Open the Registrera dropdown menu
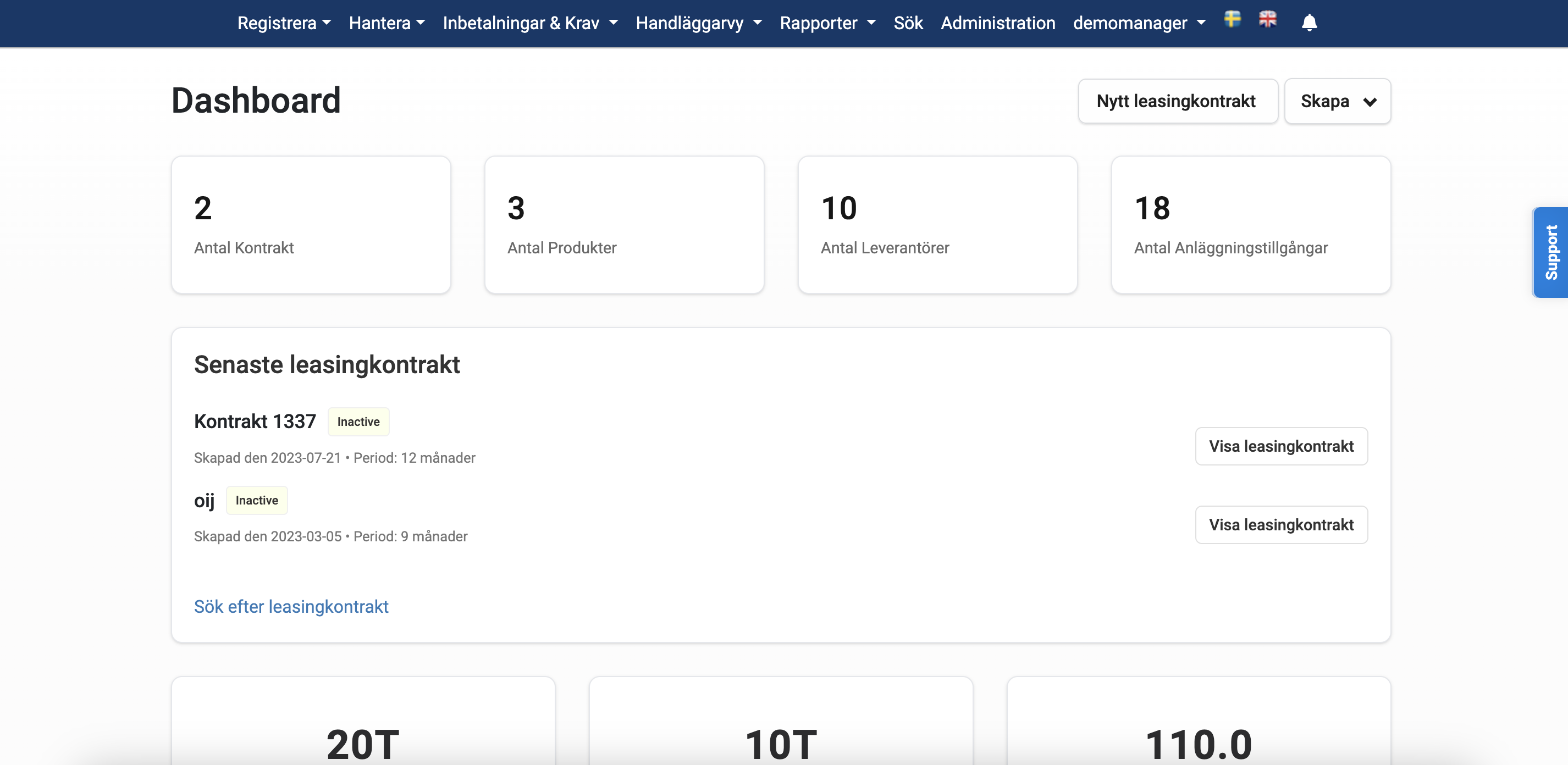Image resolution: width=1568 pixels, height=765 pixels. point(284,23)
